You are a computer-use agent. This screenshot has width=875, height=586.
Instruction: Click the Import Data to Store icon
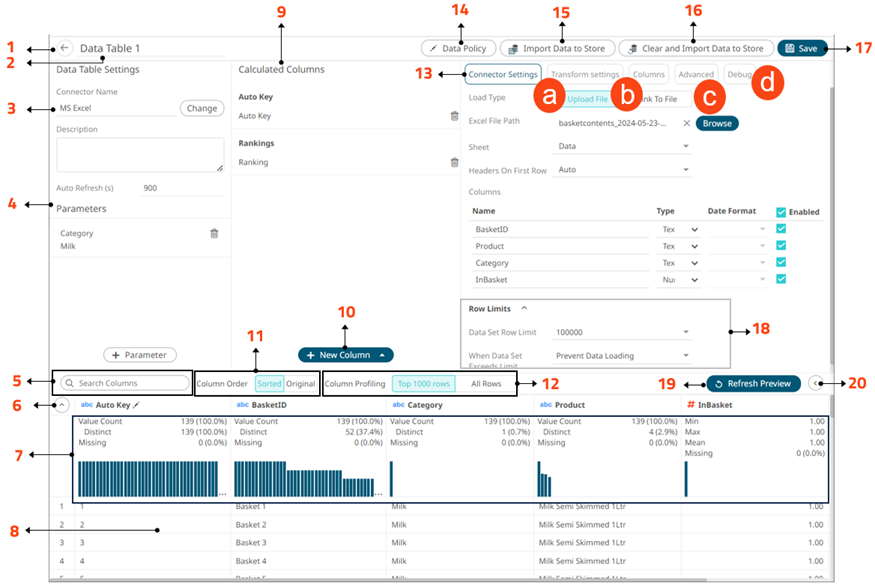click(x=512, y=48)
